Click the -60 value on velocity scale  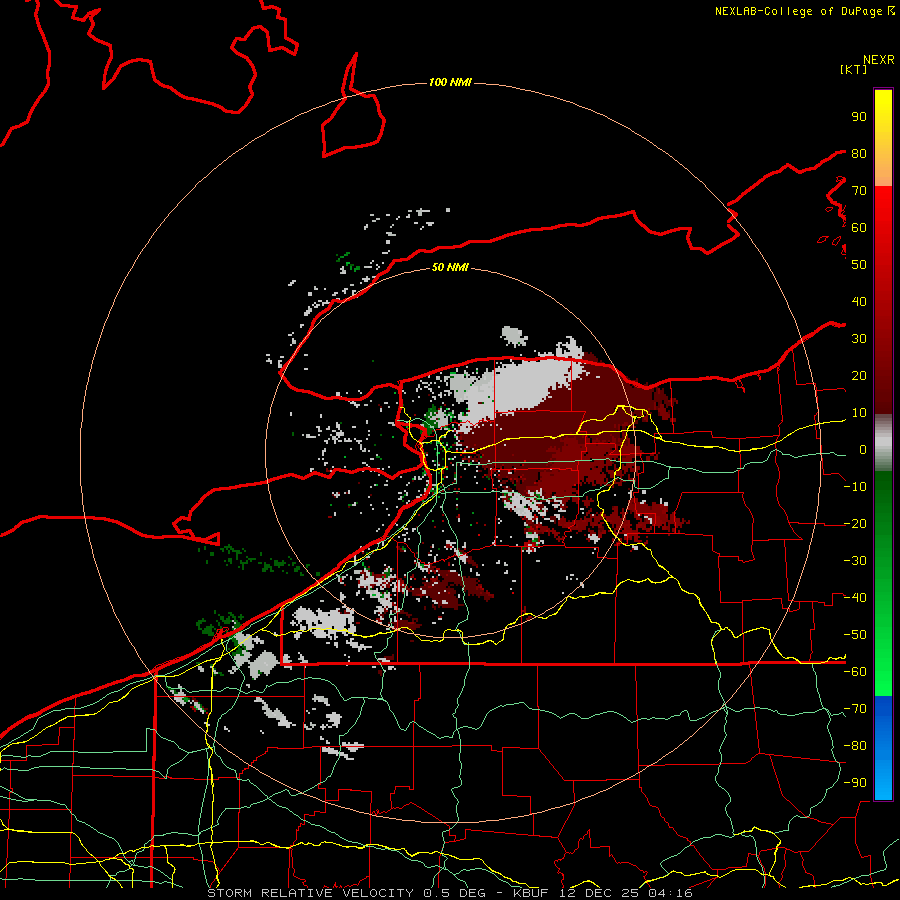point(855,672)
